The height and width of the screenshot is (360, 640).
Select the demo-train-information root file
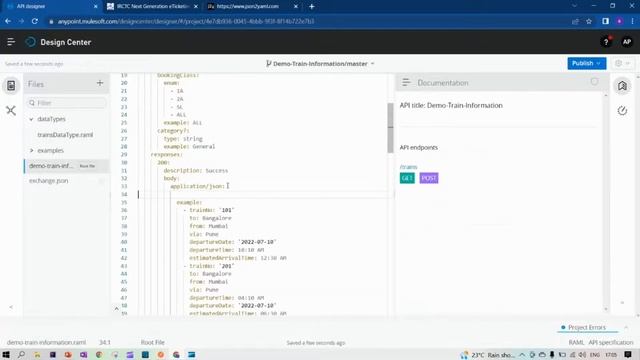coord(67,166)
